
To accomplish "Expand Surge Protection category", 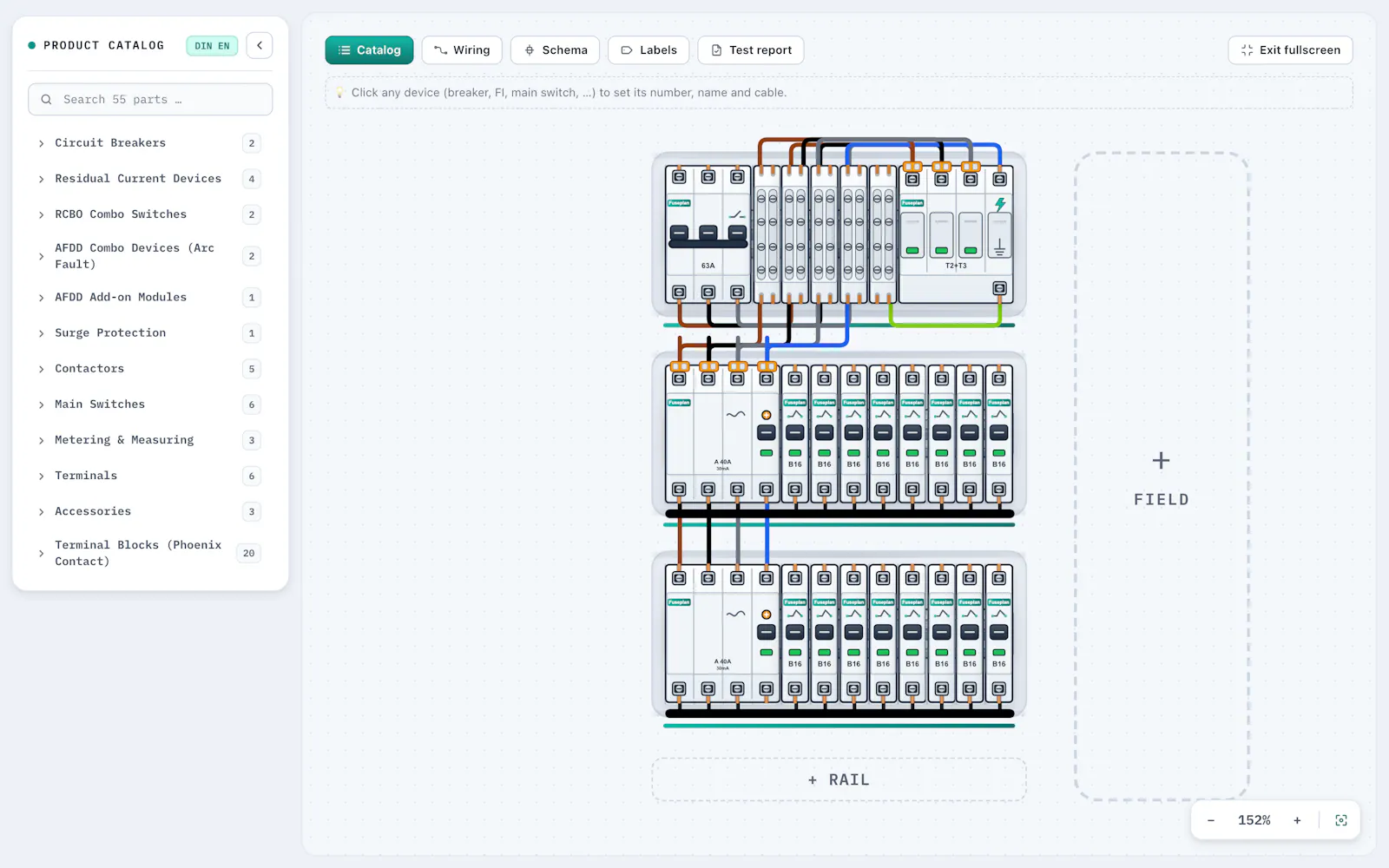I will coord(150,333).
